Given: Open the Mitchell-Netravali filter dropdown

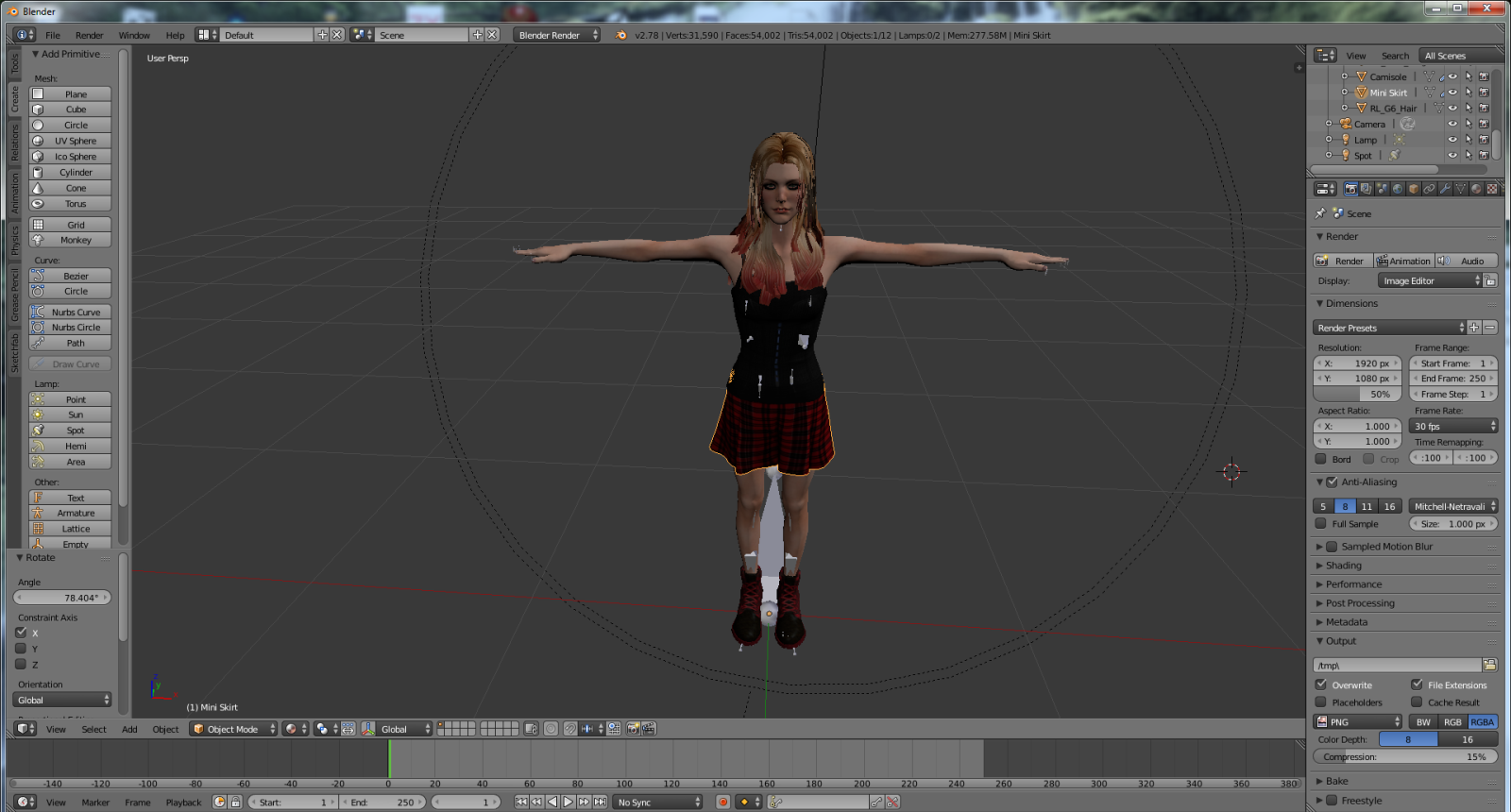Looking at the screenshot, I should (1453, 506).
